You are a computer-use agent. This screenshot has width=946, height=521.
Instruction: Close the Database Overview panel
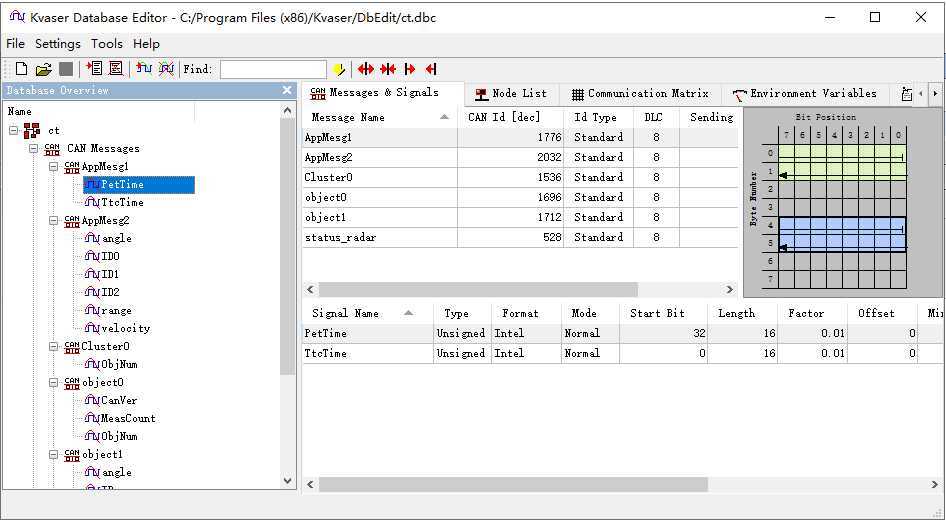[287, 91]
